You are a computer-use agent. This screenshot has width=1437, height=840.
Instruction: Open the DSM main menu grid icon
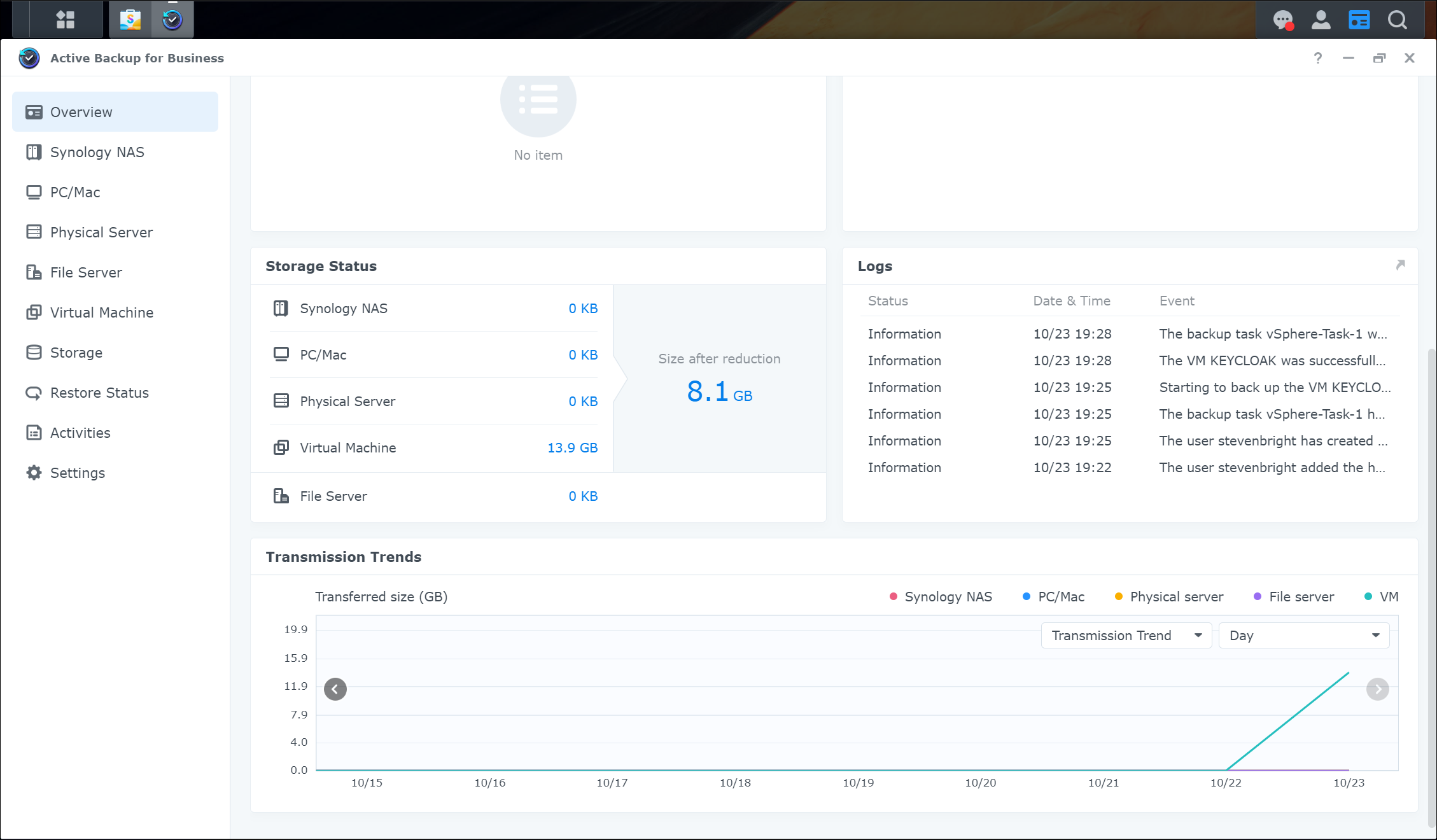point(65,20)
